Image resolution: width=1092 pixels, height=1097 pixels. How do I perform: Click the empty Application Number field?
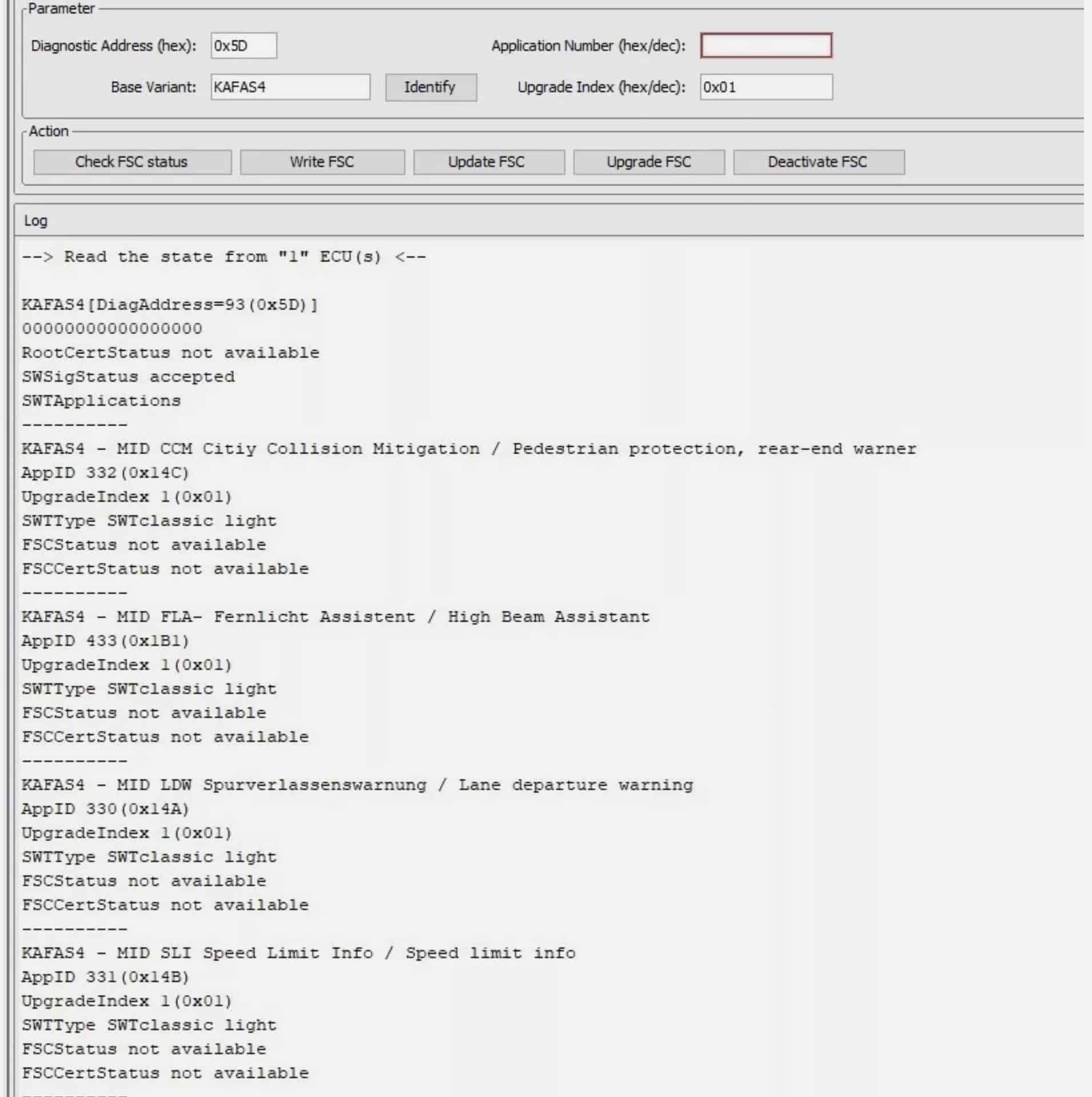pyautogui.click(x=766, y=46)
